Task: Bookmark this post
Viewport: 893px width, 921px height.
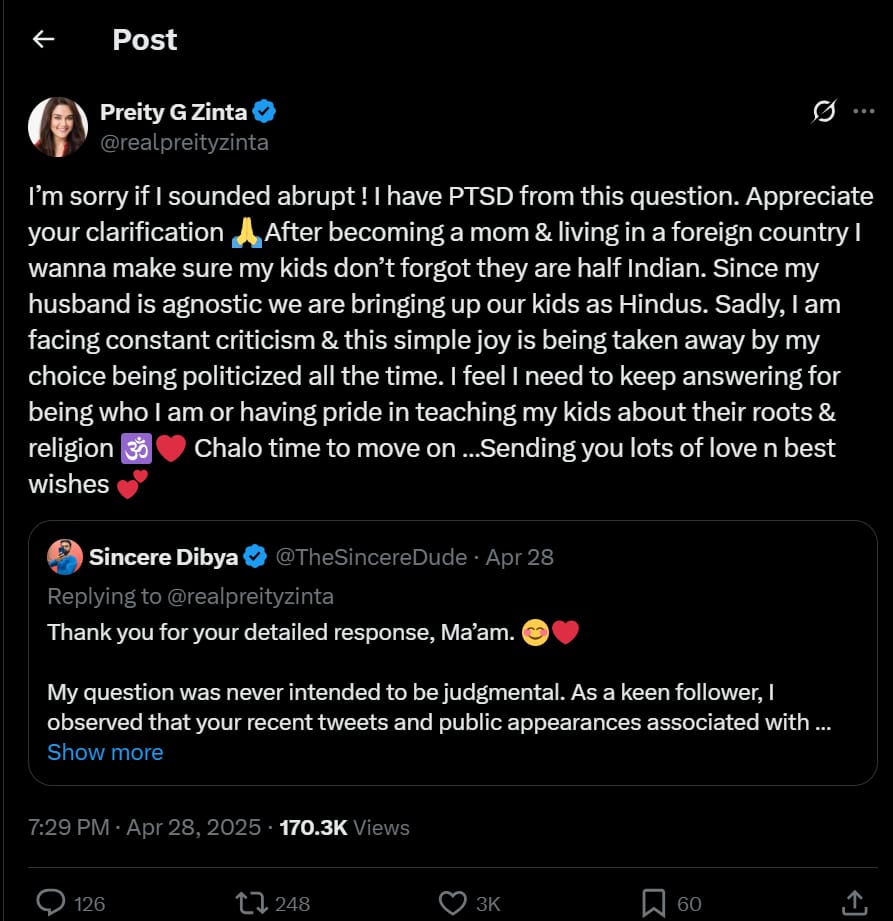Action: pos(654,903)
